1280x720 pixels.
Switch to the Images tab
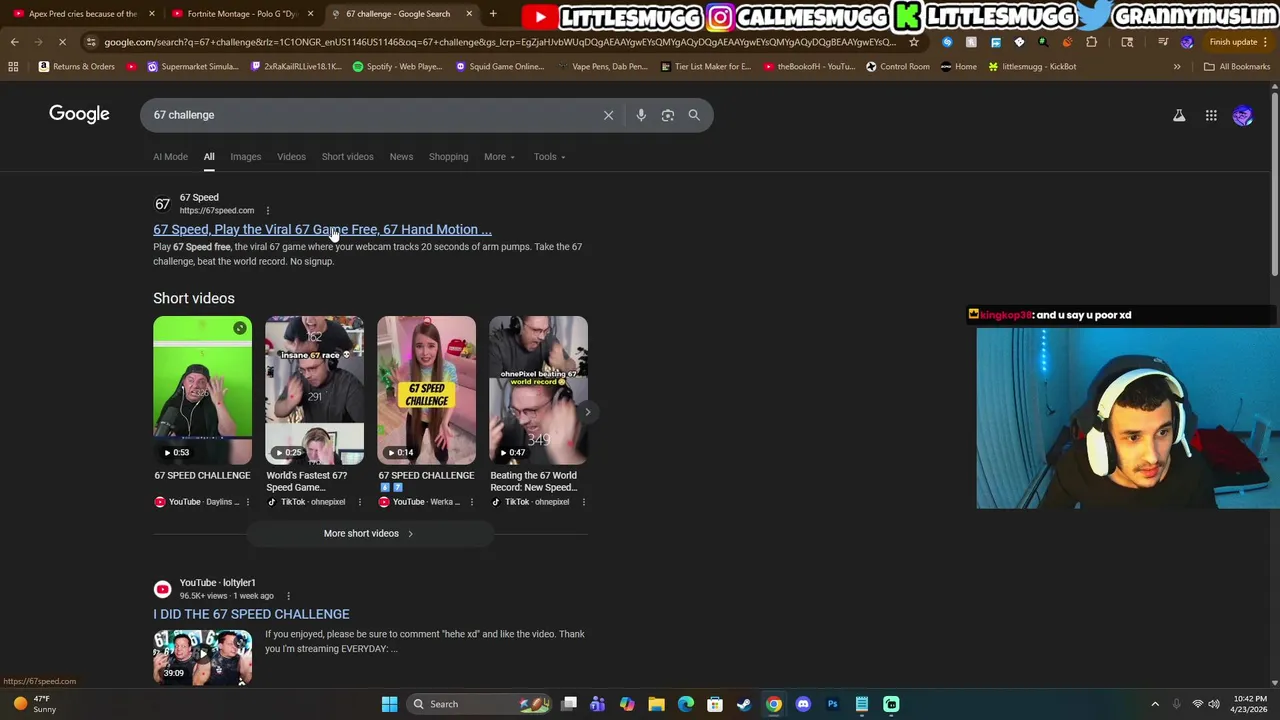point(245,157)
